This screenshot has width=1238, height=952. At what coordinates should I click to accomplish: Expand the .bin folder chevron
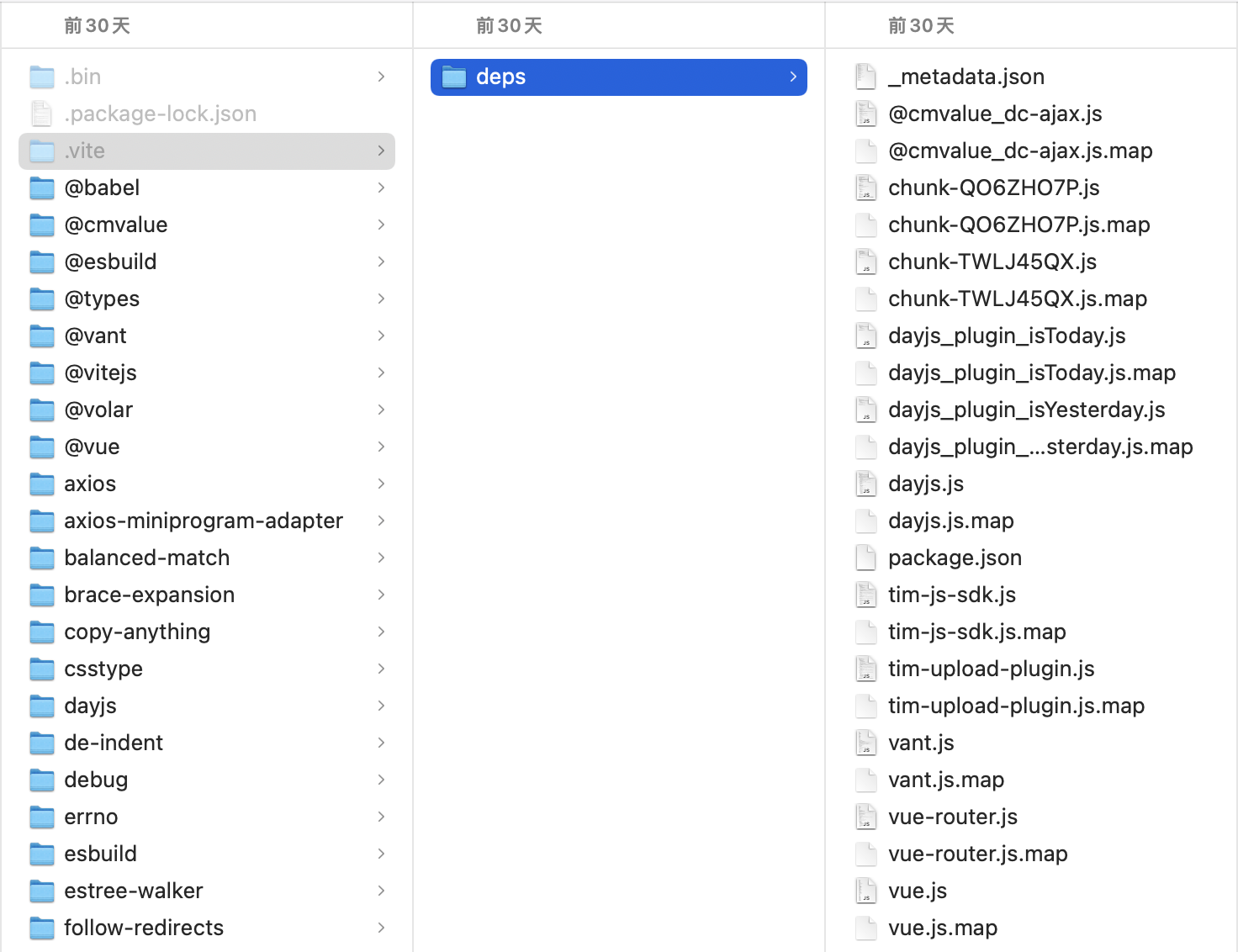tap(382, 77)
